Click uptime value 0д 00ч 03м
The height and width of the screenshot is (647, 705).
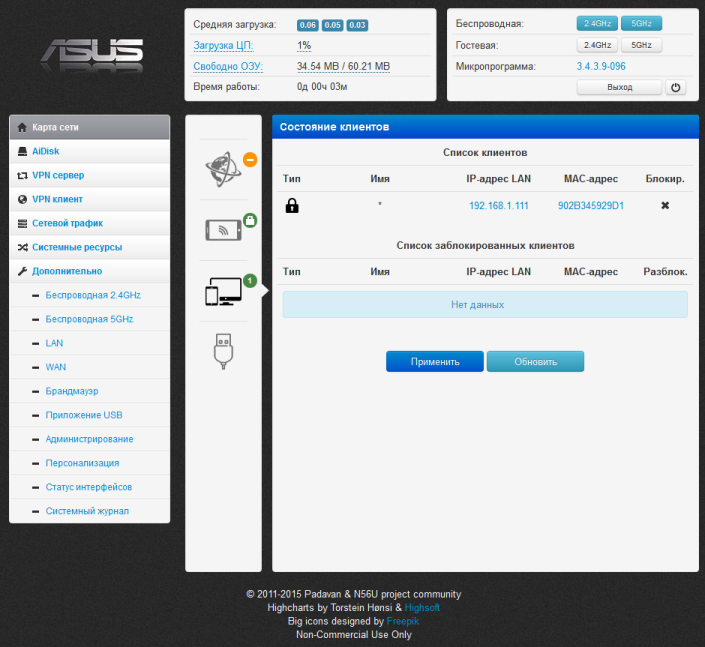[x=322, y=86]
